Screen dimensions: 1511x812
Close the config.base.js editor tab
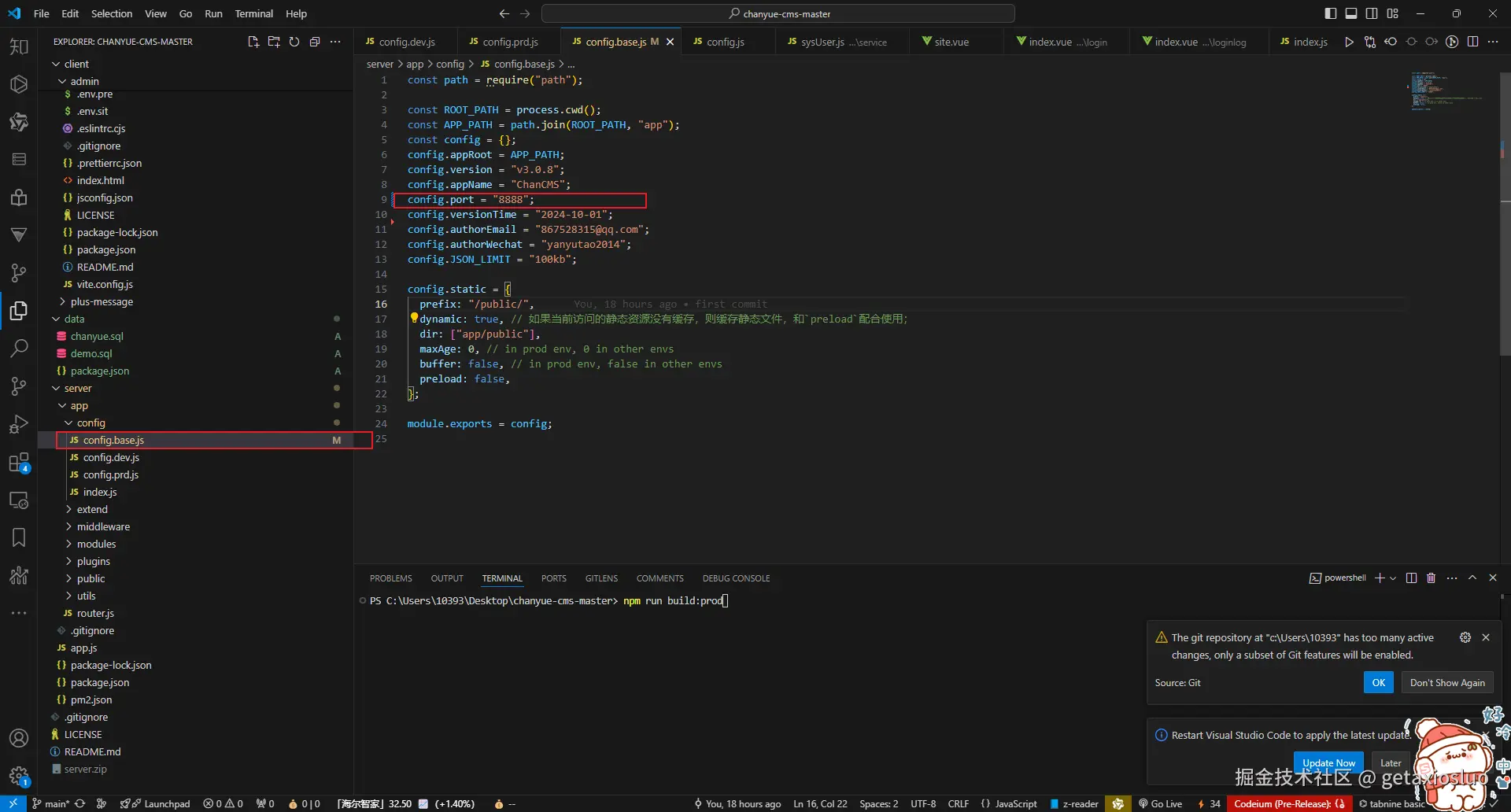click(670, 42)
